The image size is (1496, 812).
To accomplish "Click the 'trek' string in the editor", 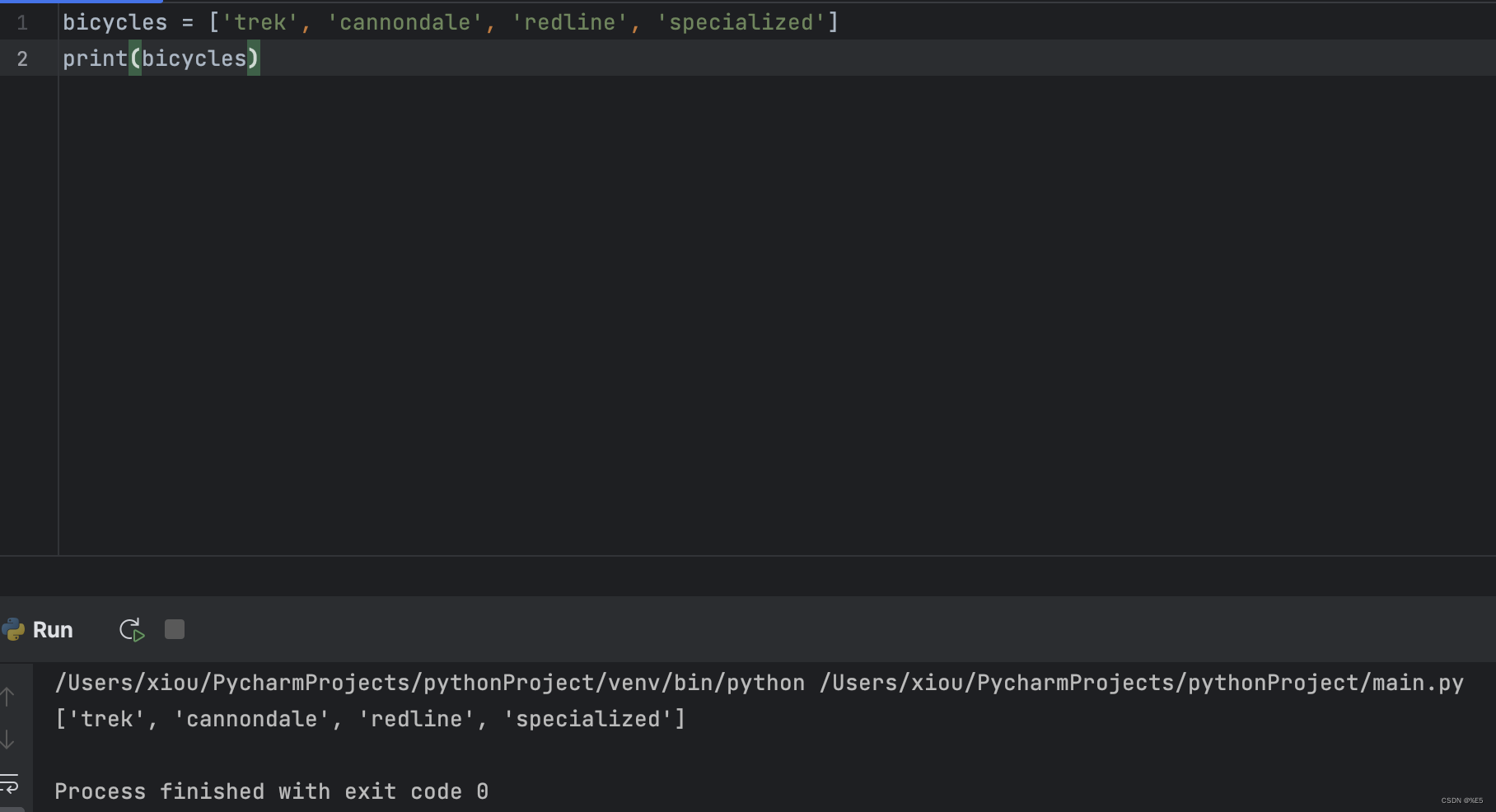I will (260, 22).
